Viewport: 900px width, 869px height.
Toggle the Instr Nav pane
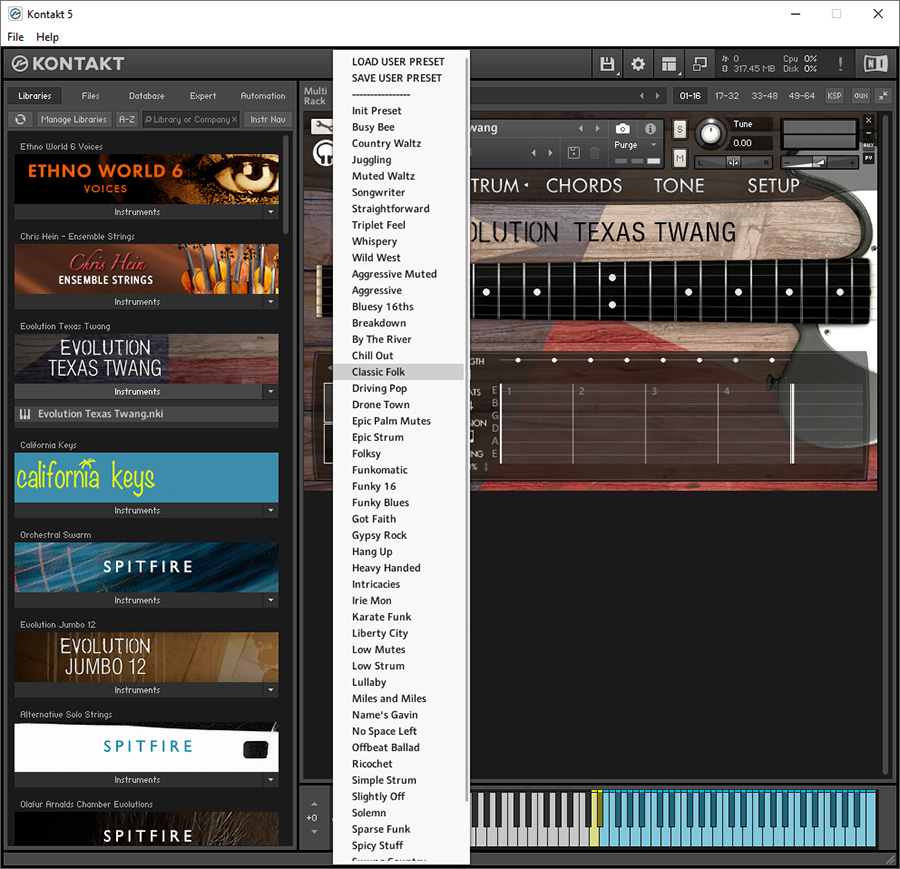pos(267,119)
